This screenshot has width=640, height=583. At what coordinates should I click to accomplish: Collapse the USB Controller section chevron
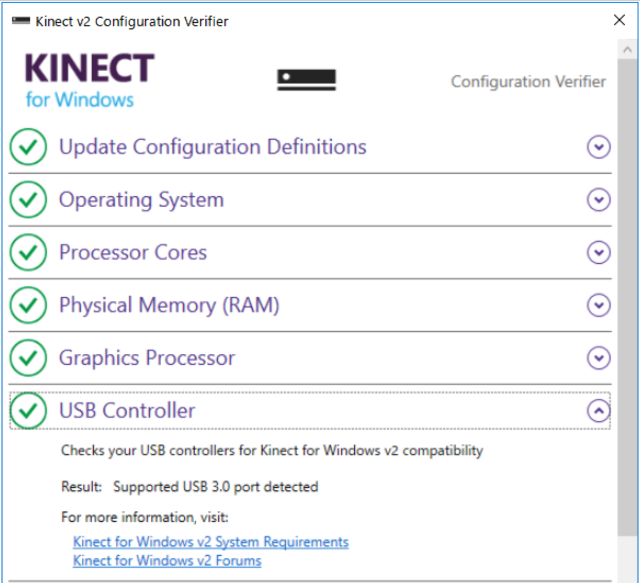[599, 410]
